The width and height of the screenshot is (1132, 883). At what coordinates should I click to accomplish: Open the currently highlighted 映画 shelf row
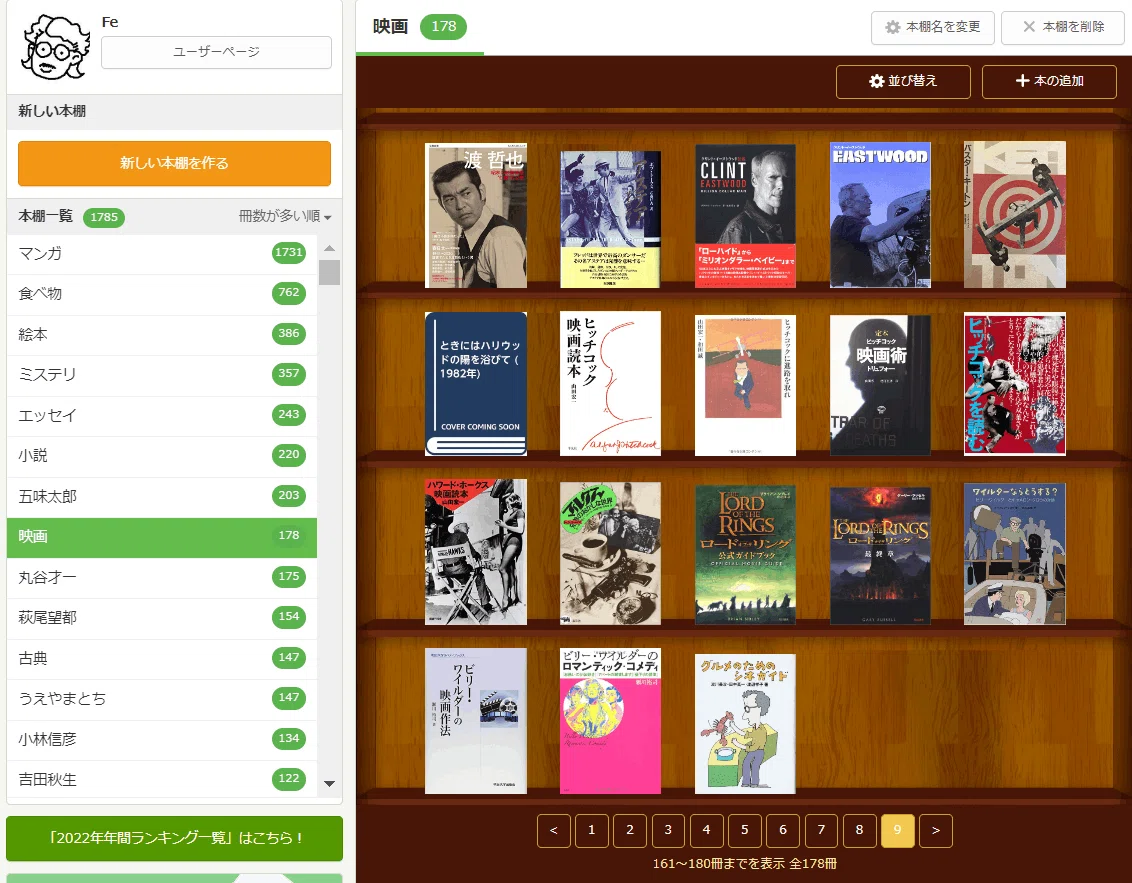click(162, 537)
